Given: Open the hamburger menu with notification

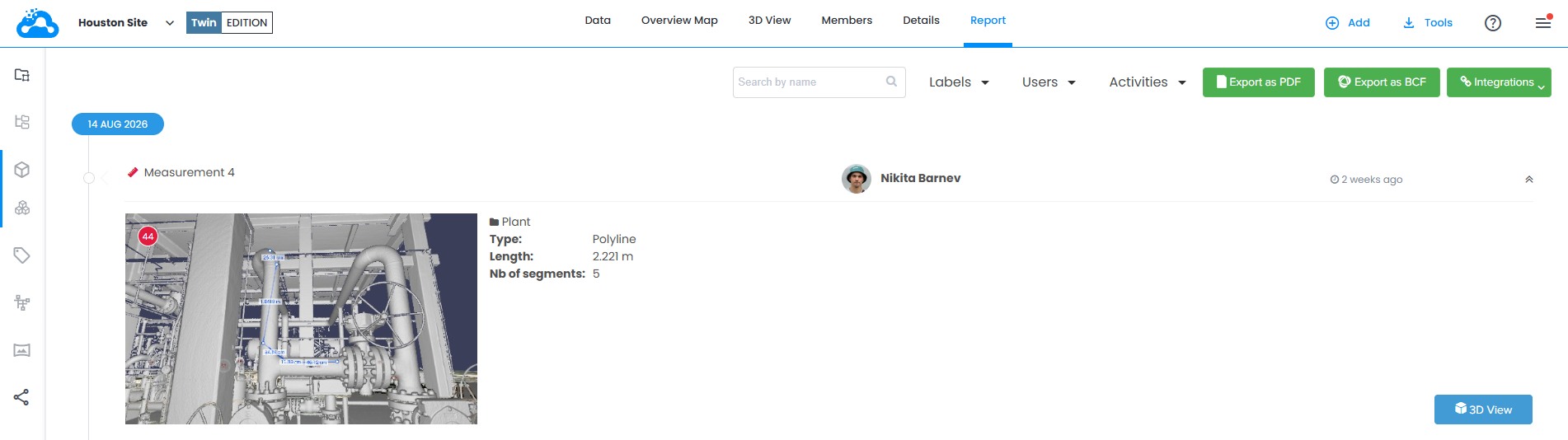Looking at the screenshot, I should point(1543,22).
